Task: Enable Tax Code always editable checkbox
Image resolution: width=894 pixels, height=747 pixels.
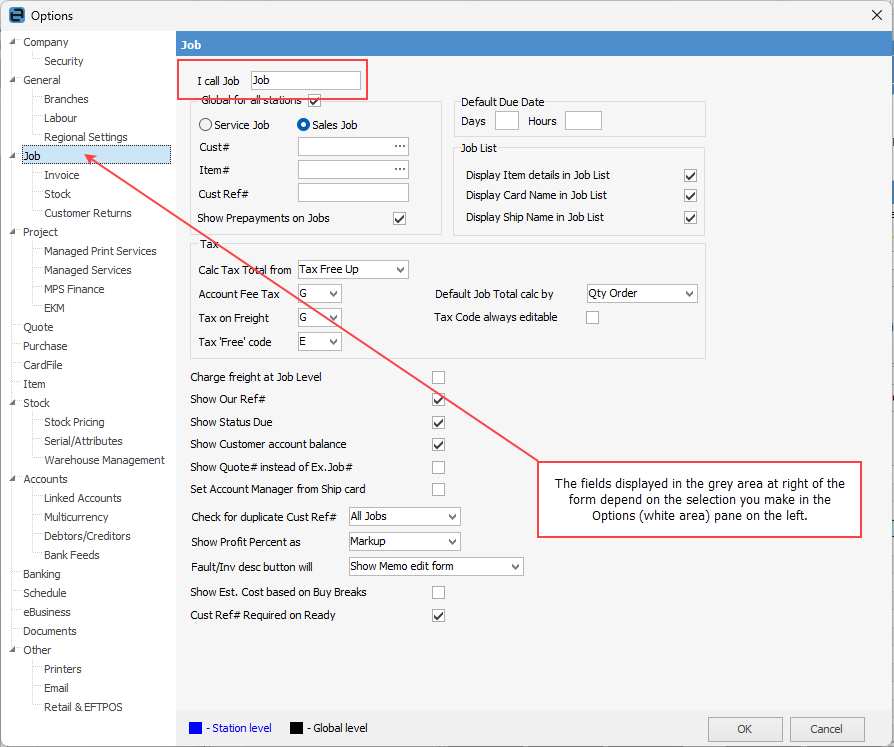Action: 593,318
